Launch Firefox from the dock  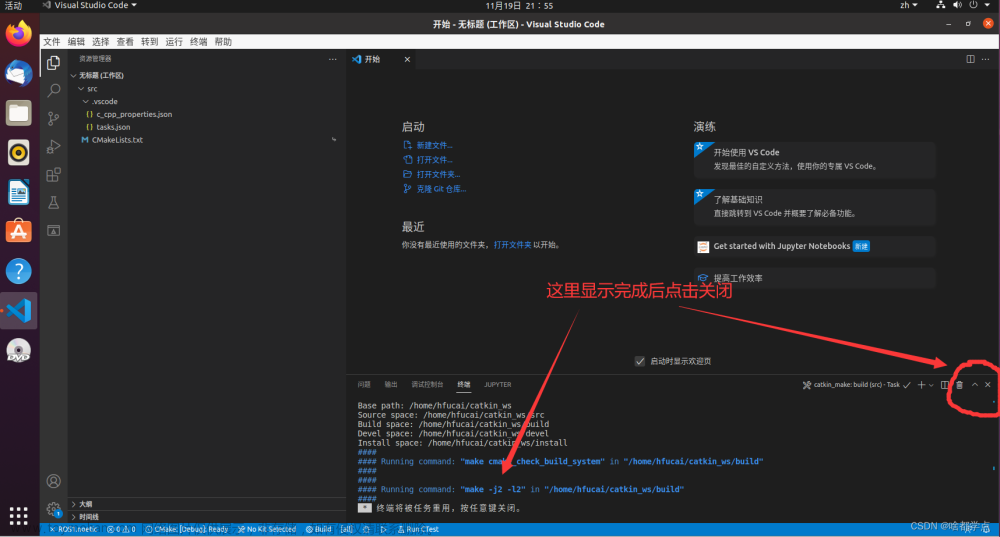(x=18, y=34)
